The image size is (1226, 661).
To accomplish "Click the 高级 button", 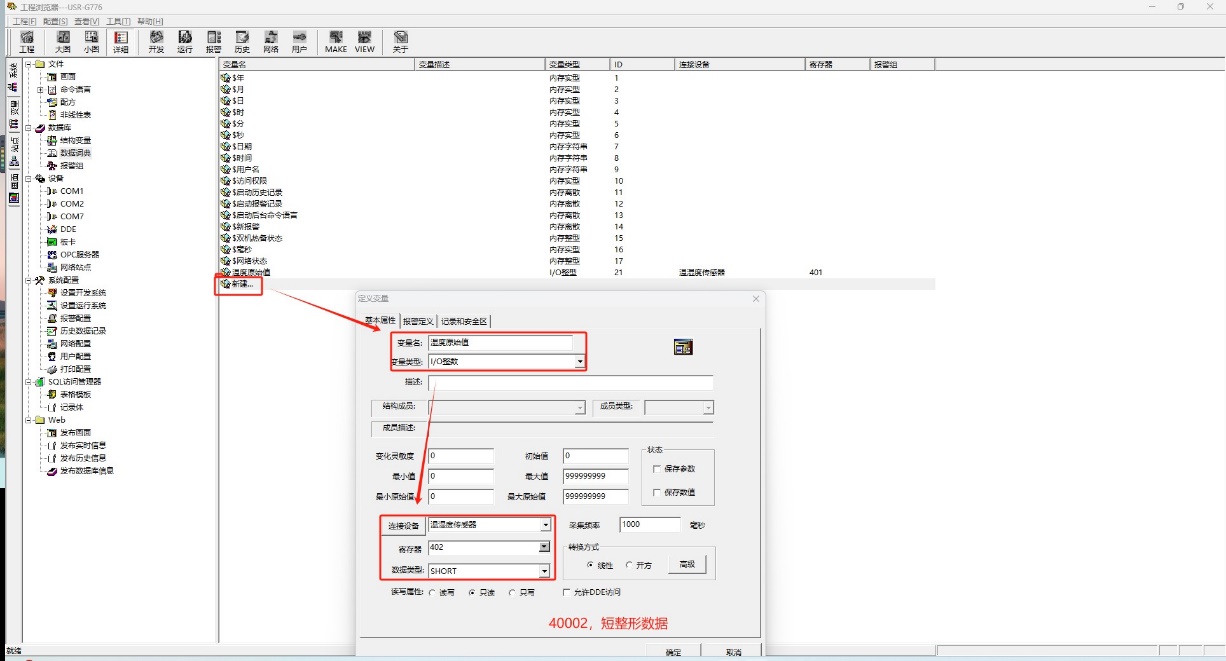I will (x=687, y=565).
